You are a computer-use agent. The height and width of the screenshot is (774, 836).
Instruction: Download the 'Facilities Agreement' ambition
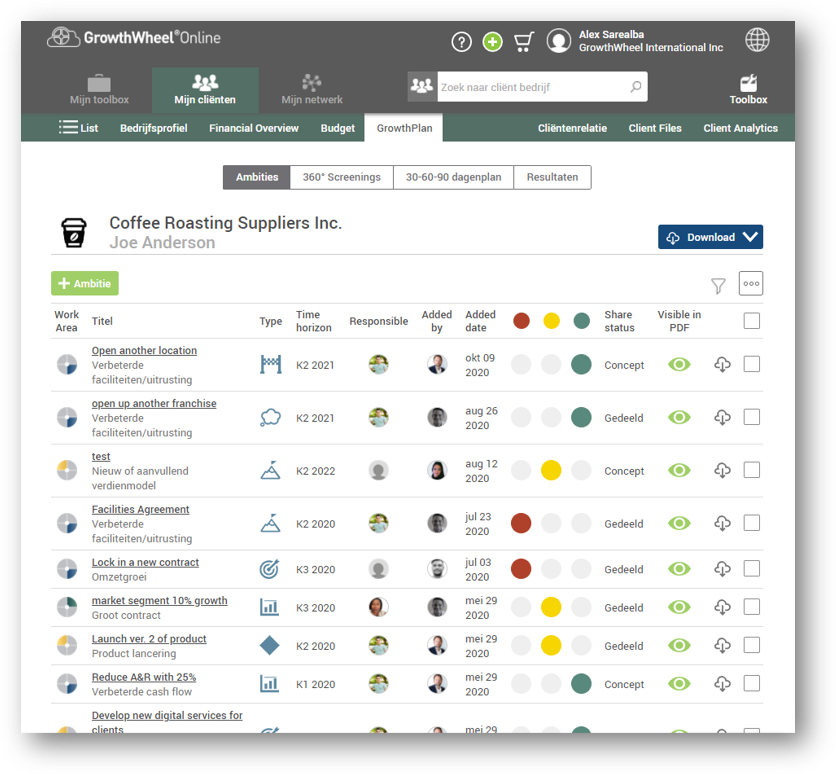722,523
